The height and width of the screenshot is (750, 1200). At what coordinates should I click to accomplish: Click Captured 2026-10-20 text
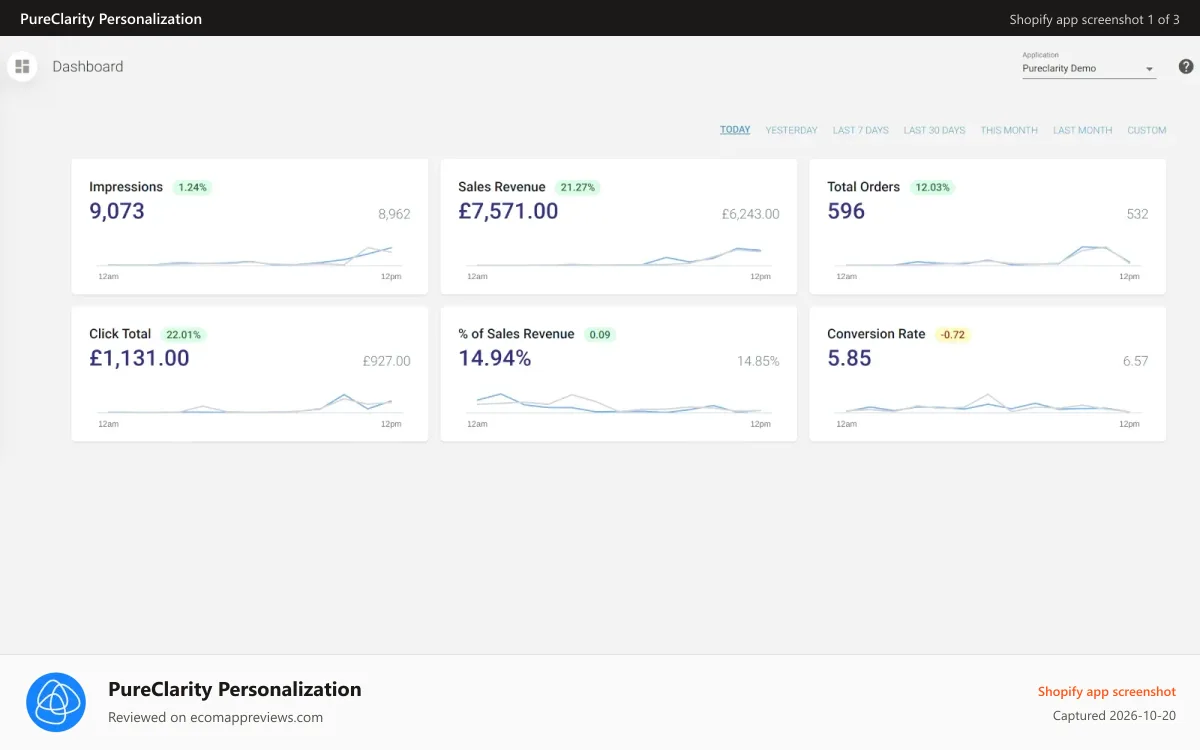pos(1115,716)
